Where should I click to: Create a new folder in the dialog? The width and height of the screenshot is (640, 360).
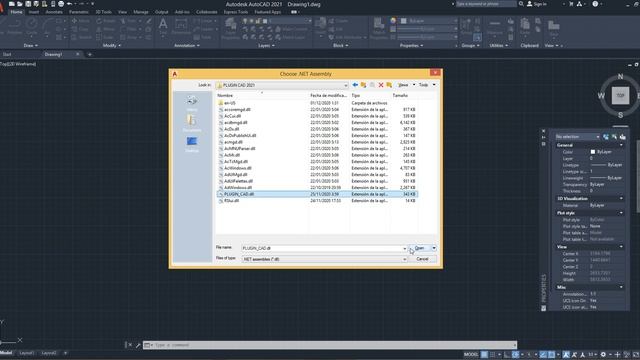click(x=389, y=85)
